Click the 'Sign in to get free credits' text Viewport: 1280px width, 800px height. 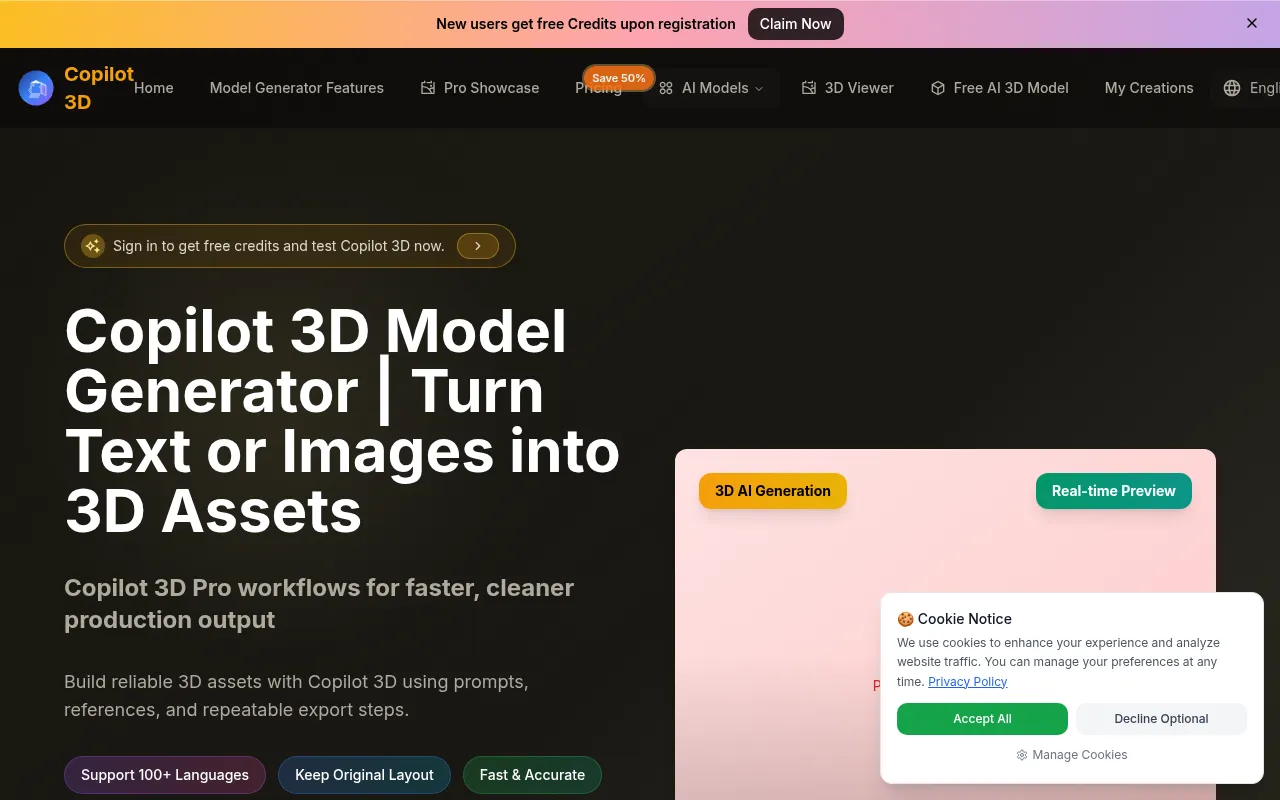click(278, 246)
